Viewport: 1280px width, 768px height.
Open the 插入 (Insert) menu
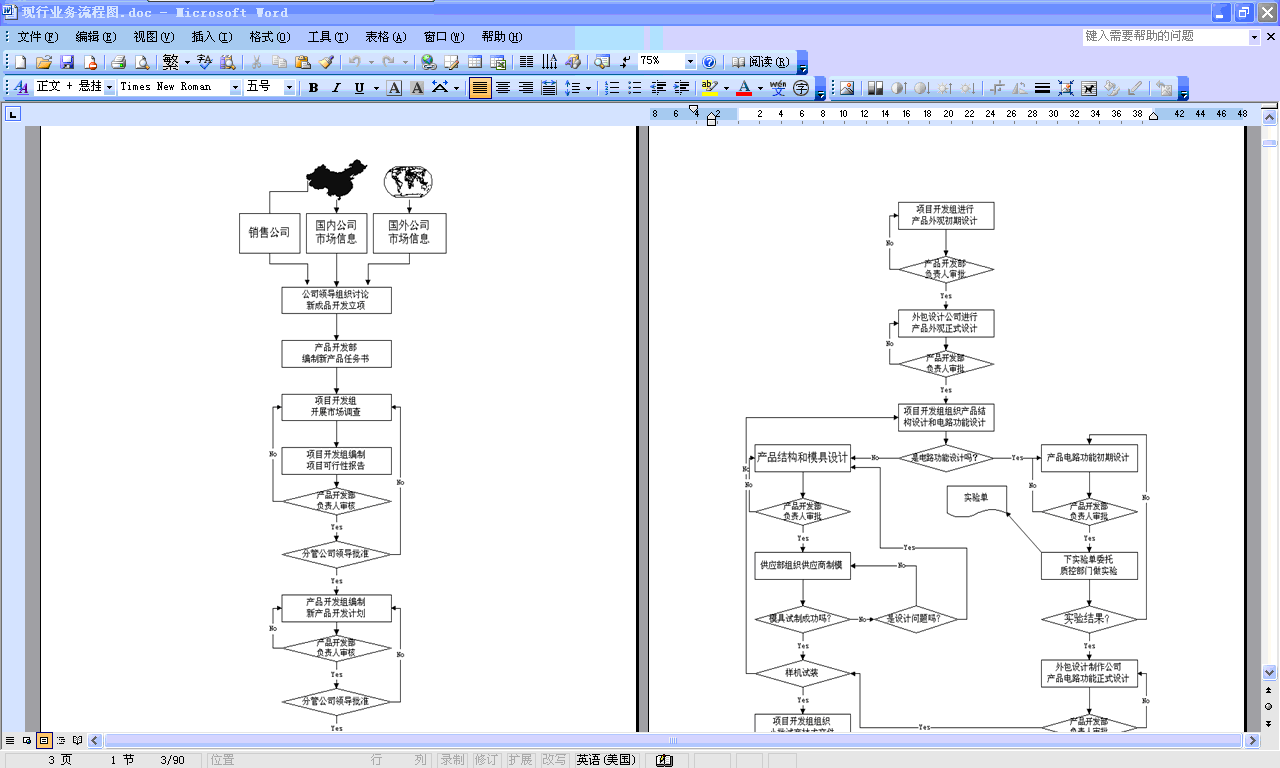(211, 37)
